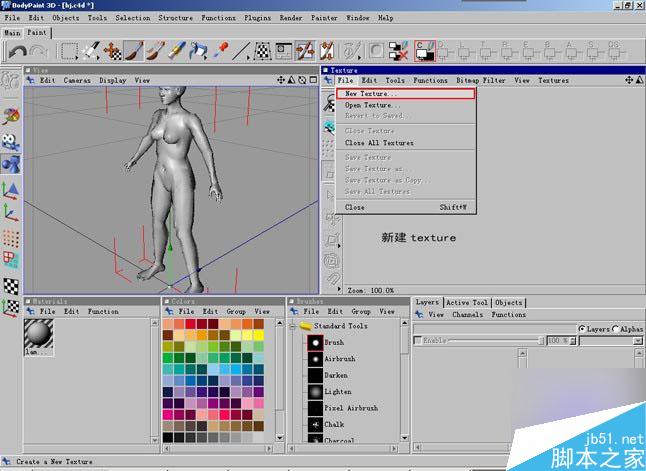The image size is (646, 471).
Task: Open Group menu in Colors panel
Action: [236, 312]
